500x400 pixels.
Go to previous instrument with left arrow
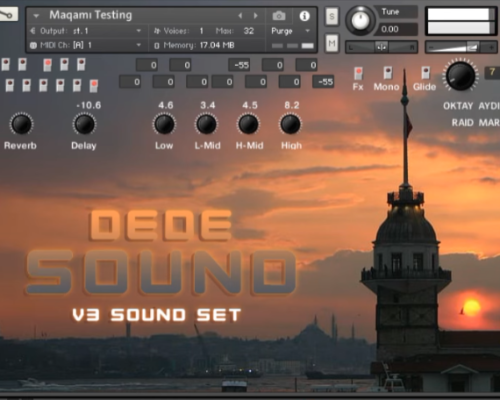[x=240, y=16]
